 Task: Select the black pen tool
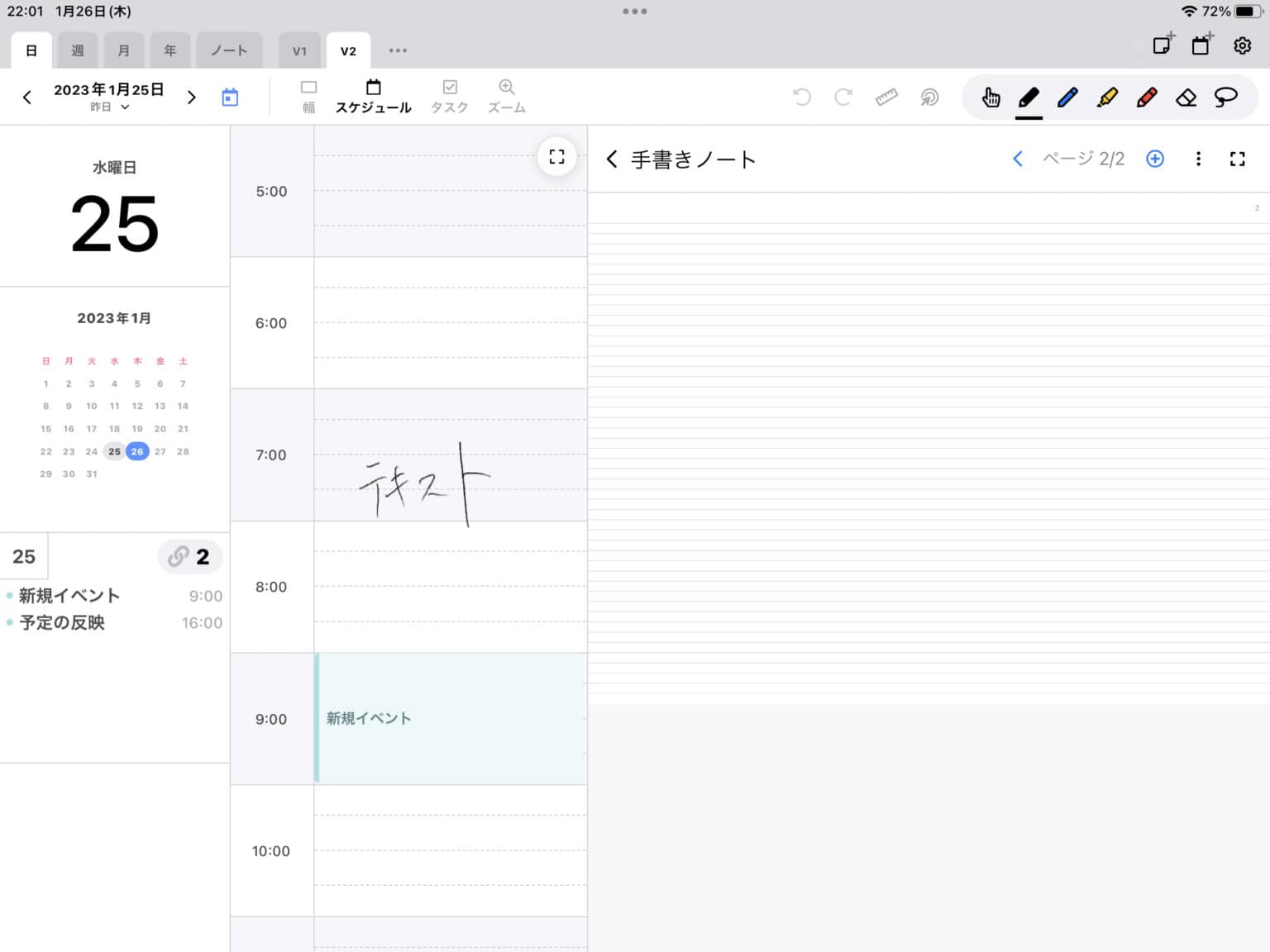[x=1028, y=97]
